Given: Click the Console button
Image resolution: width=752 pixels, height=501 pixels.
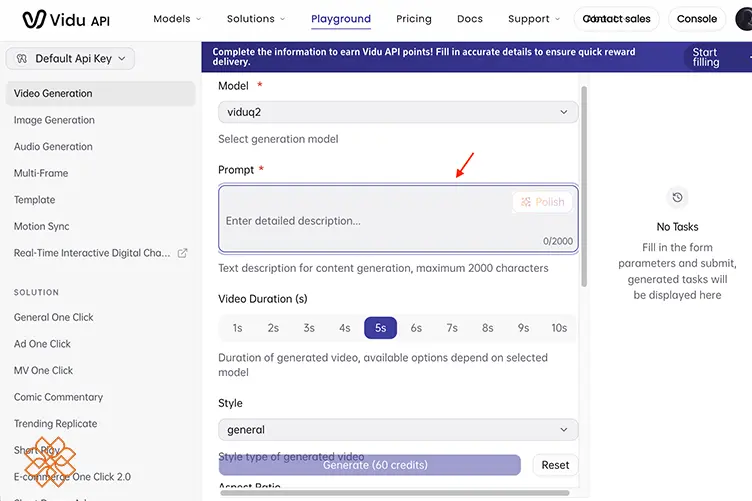Looking at the screenshot, I should point(697,19).
